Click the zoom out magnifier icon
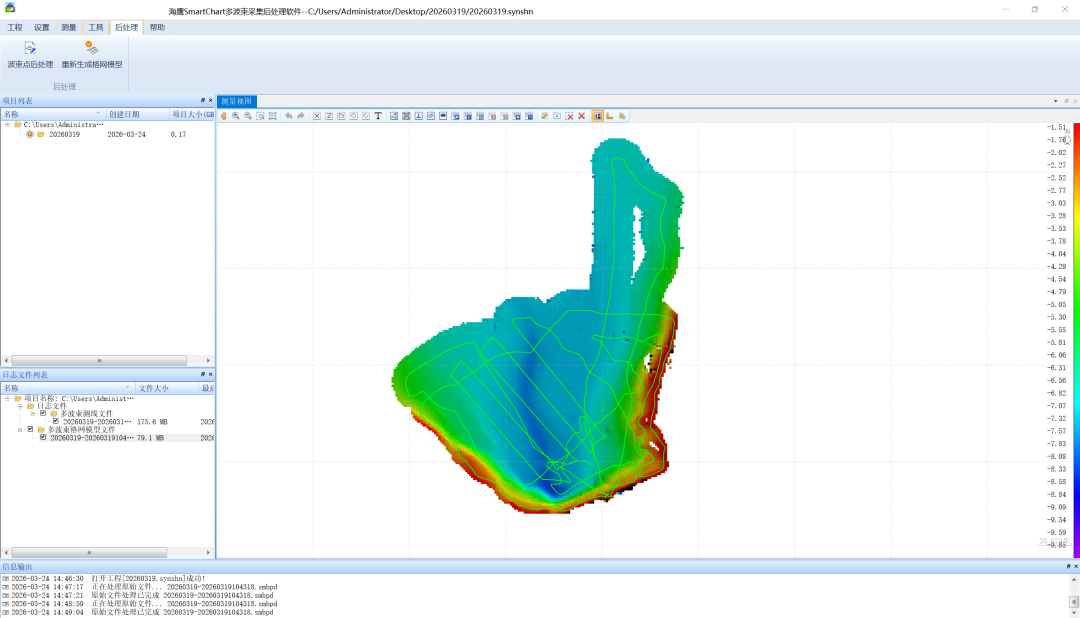The image size is (1080, 618). click(x=248, y=116)
